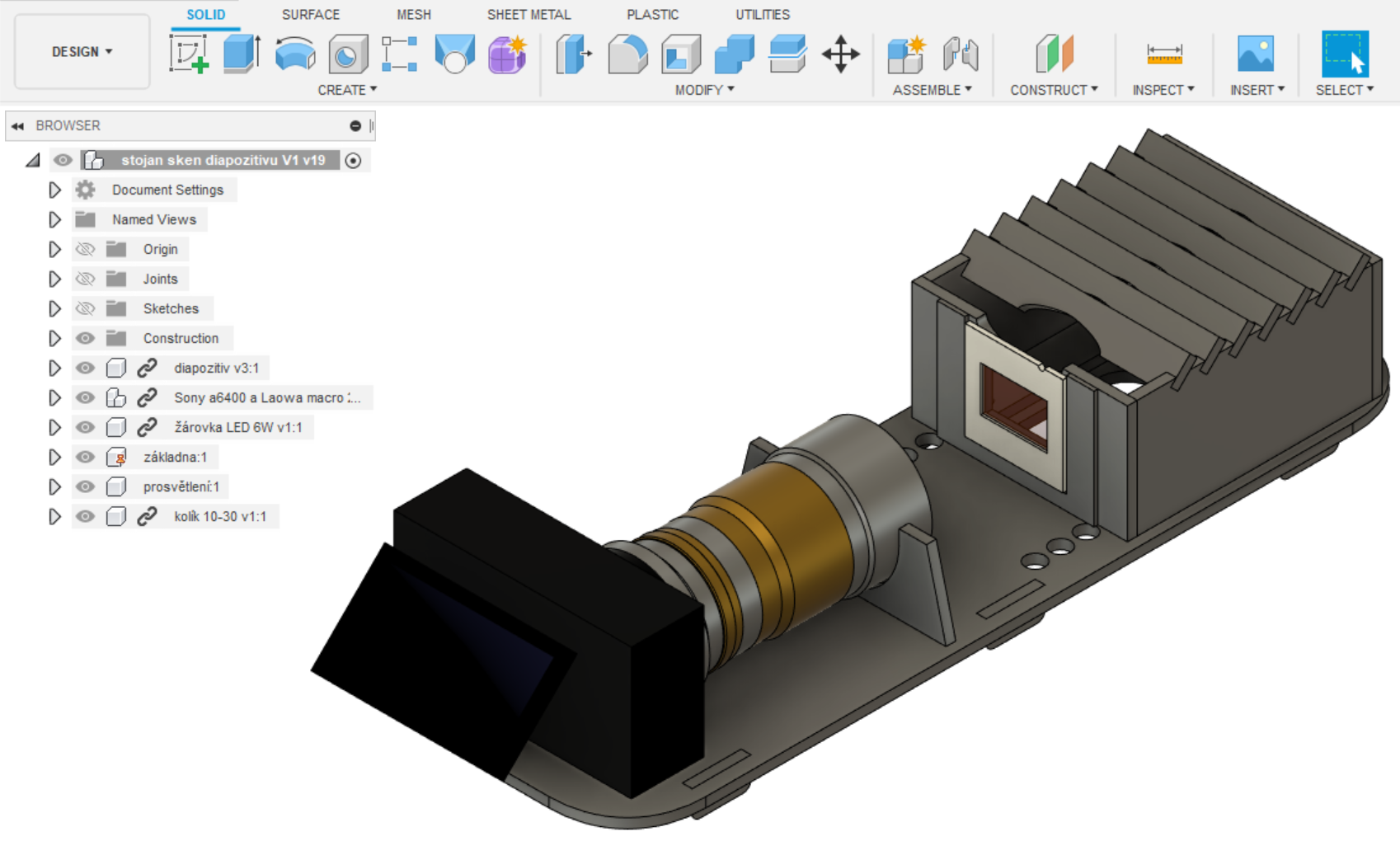Click the Shell tool icon

[680, 55]
